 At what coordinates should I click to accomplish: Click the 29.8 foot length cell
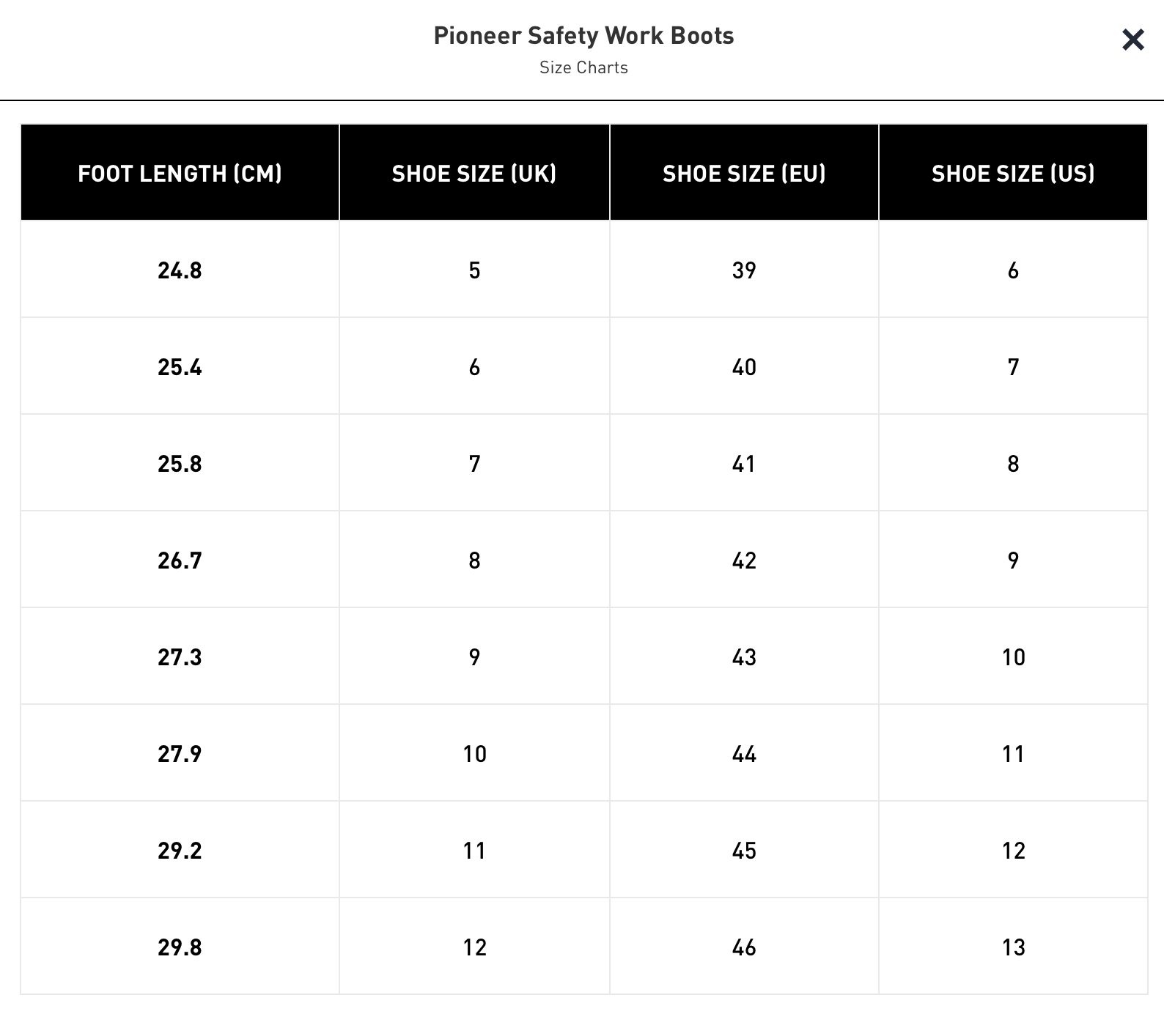click(180, 947)
